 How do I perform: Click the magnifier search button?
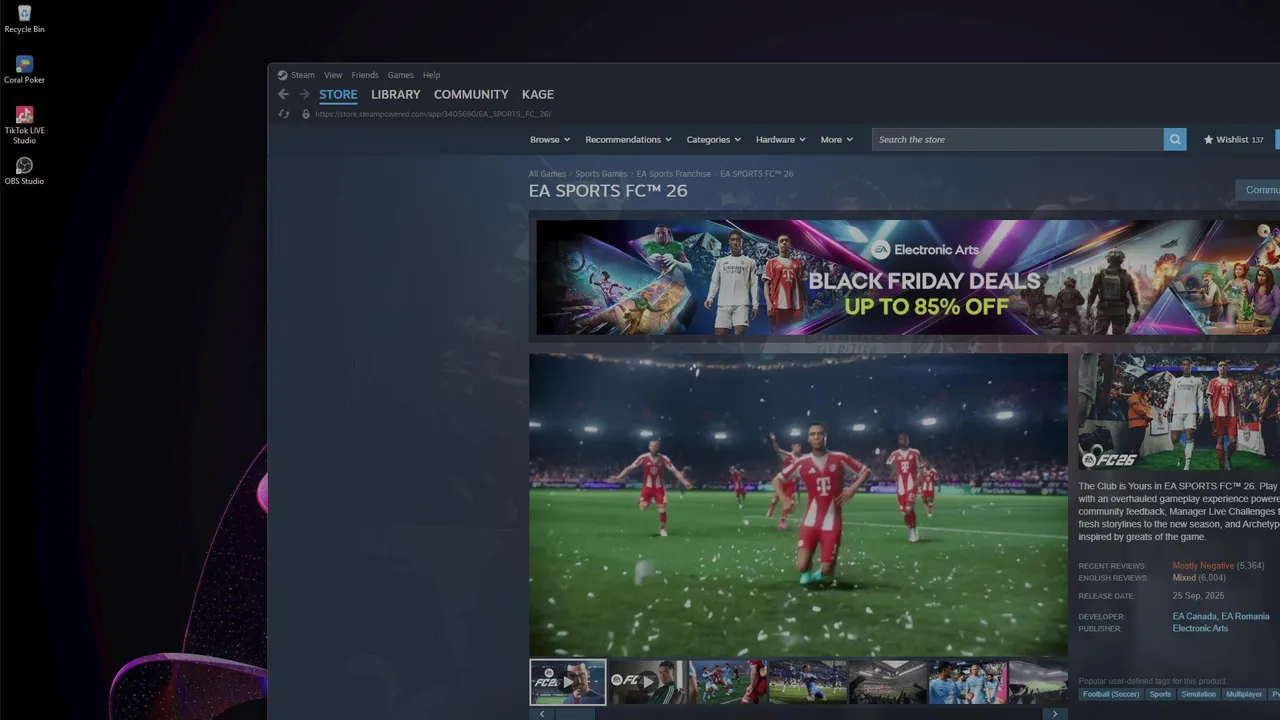[x=1175, y=140]
